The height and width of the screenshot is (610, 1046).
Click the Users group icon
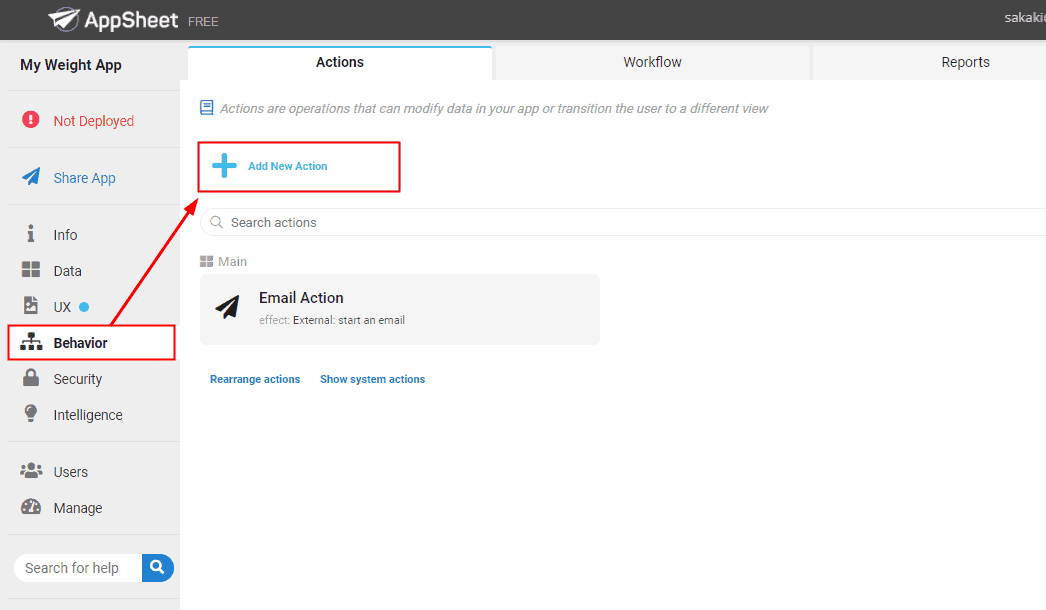[31, 471]
